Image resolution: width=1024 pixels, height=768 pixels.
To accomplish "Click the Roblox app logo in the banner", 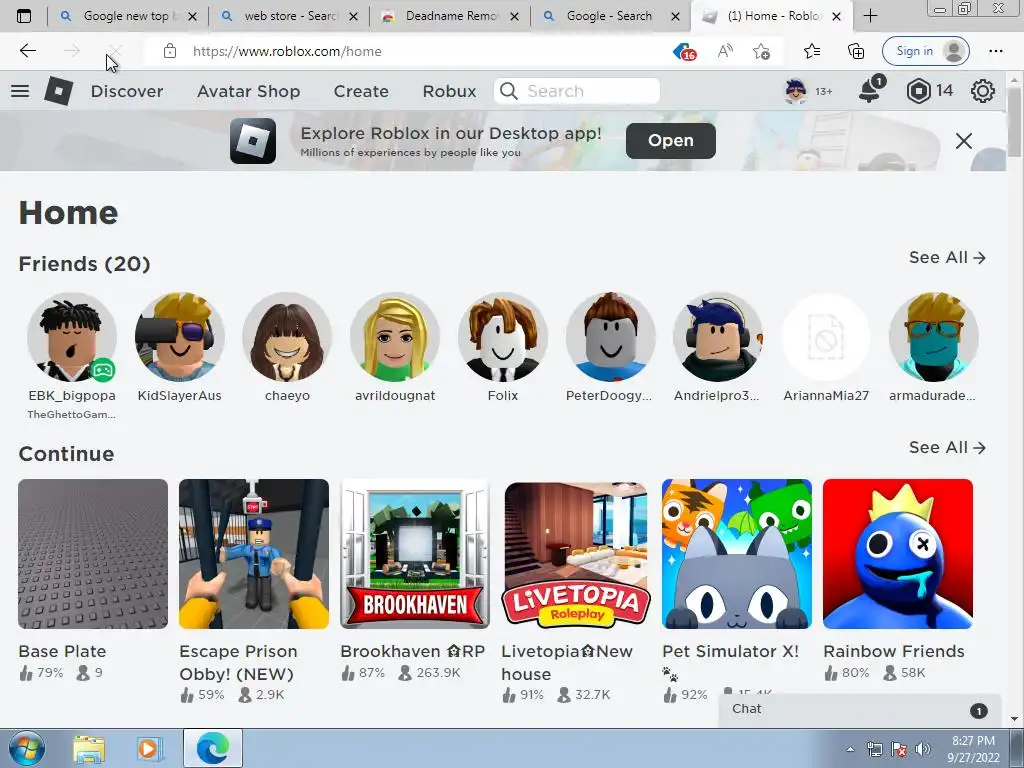I will [253, 140].
